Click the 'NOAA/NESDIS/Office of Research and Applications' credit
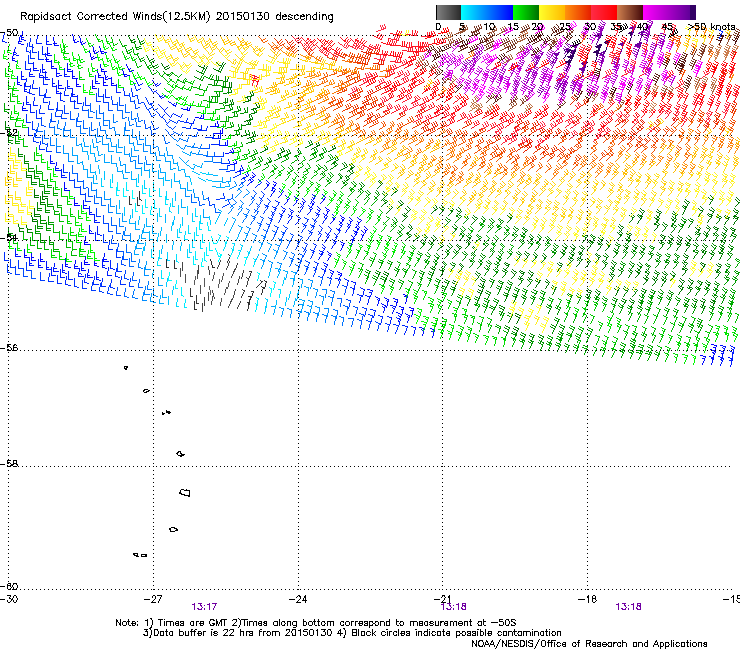This screenshot has height=650, width=740. [589, 644]
